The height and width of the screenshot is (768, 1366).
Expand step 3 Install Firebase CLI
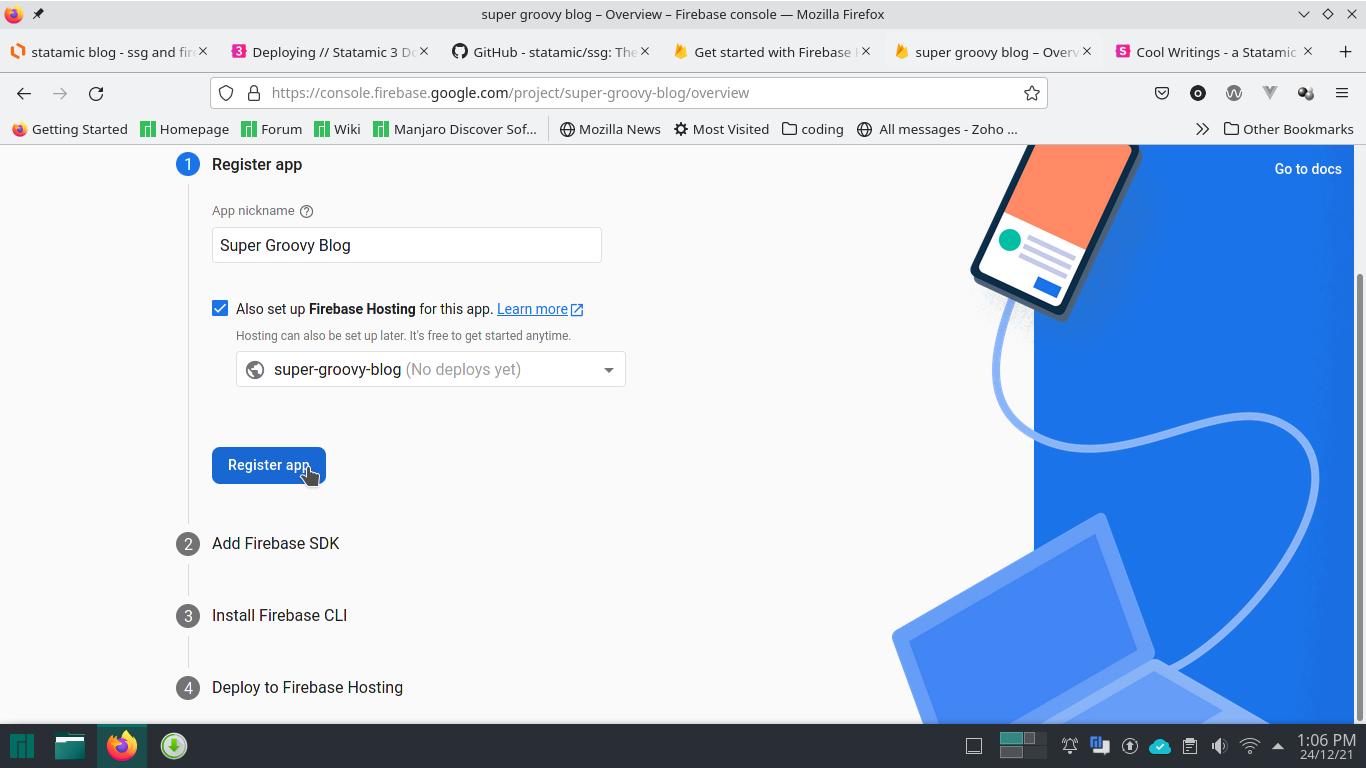(279, 615)
